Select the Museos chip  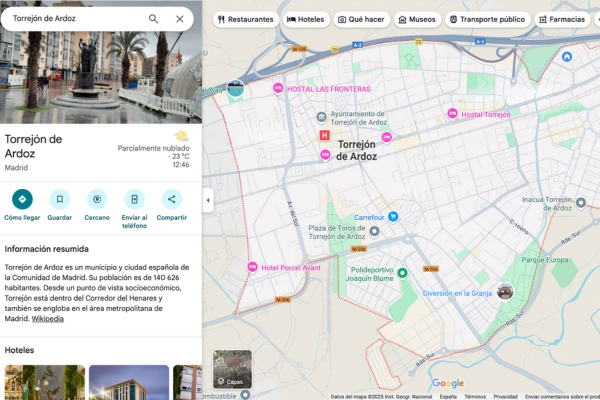click(417, 19)
